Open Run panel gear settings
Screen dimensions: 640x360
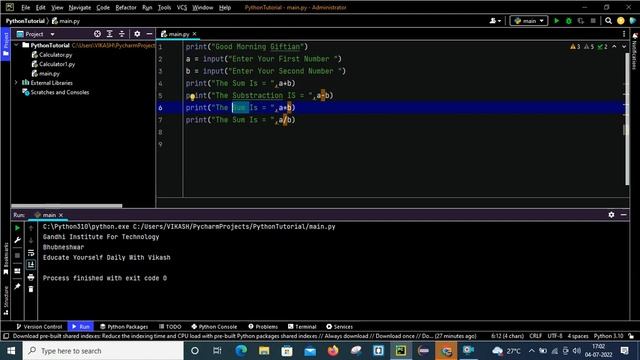point(611,215)
